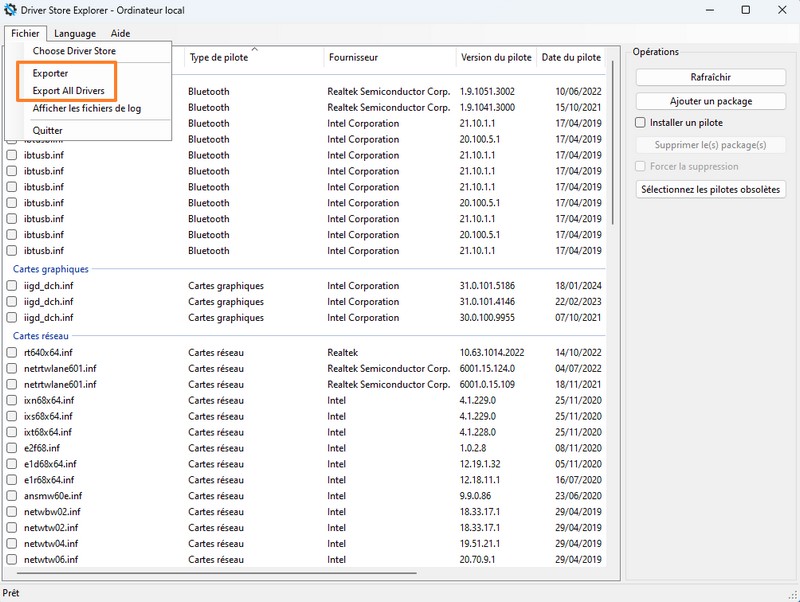Click the Driver Store Explorer title bar icon
This screenshot has height=602, width=800.
(11, 10)
